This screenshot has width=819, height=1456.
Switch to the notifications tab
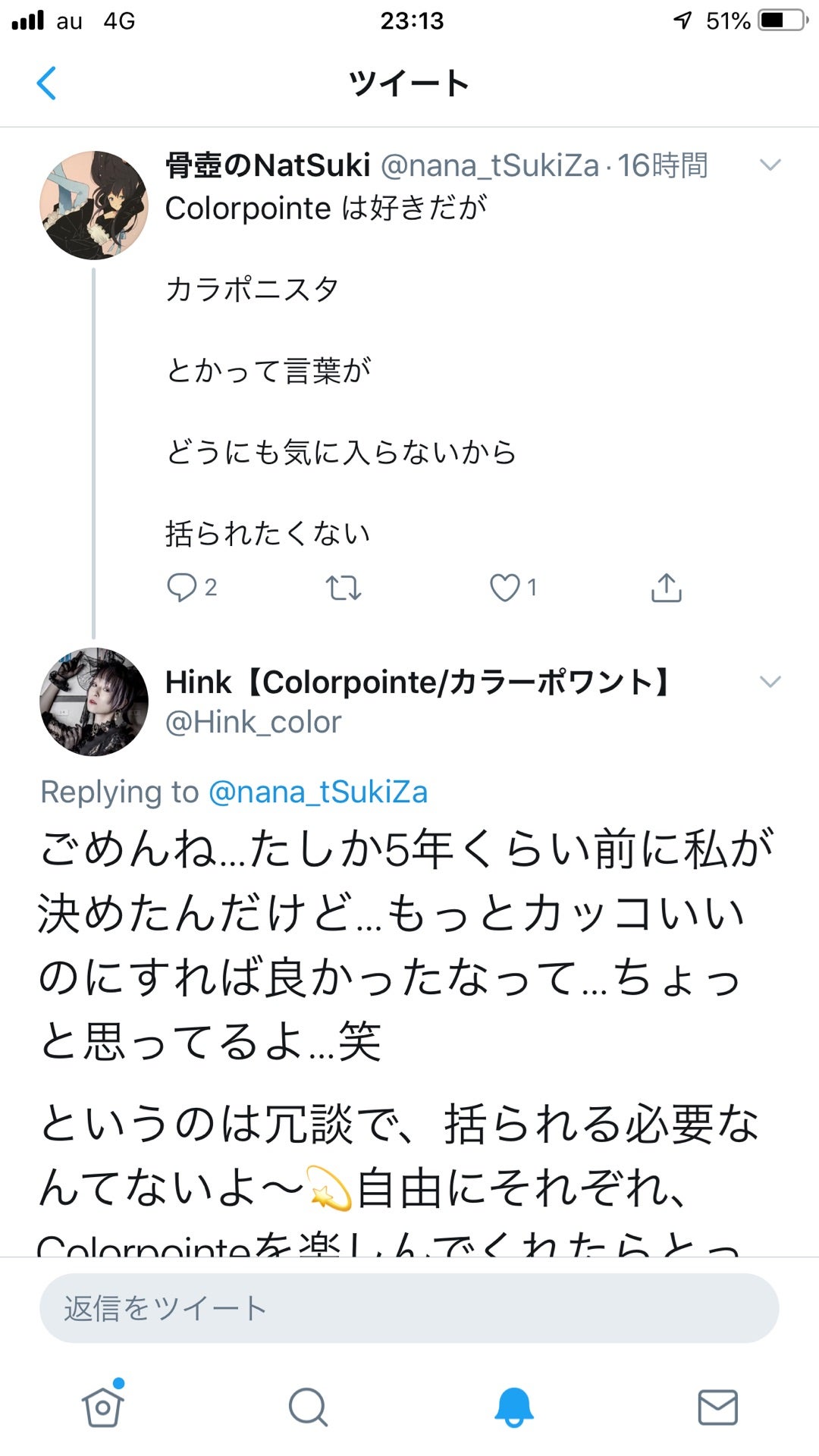pyautogui.click(x=512, y=1407)
